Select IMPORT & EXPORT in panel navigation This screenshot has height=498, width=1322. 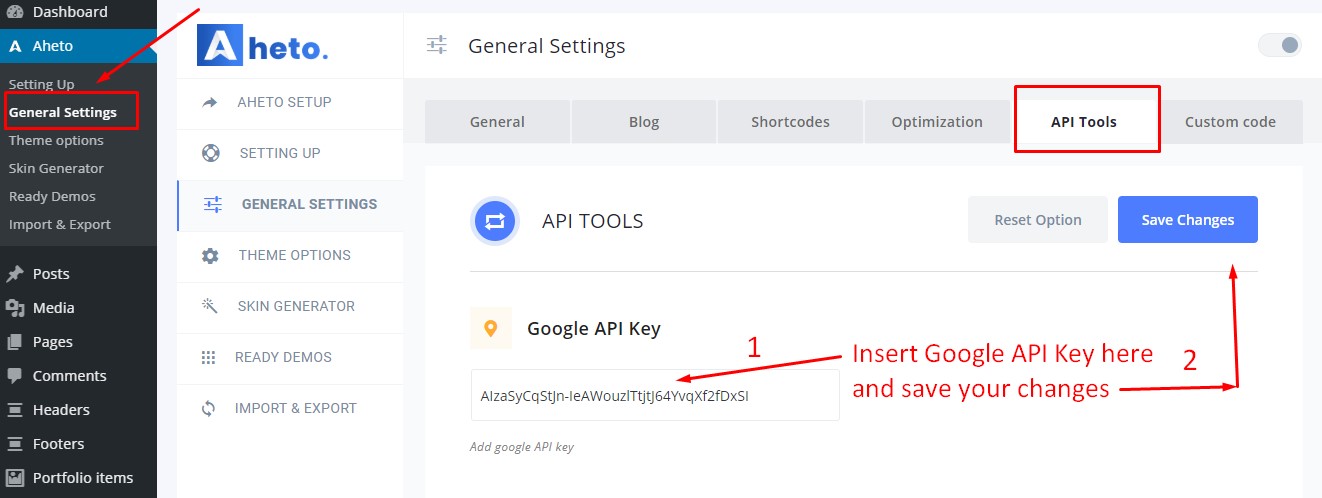[290, 408]
